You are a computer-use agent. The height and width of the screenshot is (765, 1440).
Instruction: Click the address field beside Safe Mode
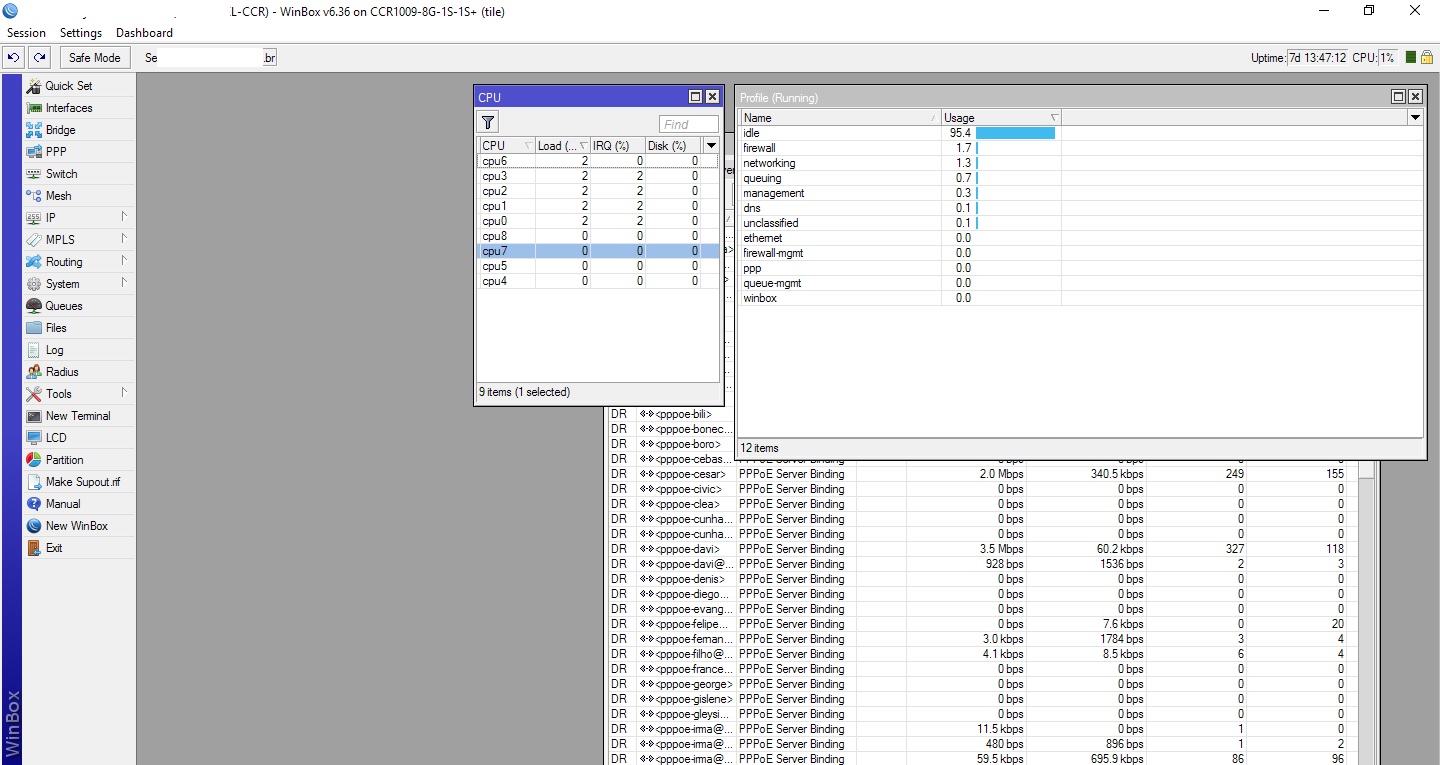click(210, 58)
